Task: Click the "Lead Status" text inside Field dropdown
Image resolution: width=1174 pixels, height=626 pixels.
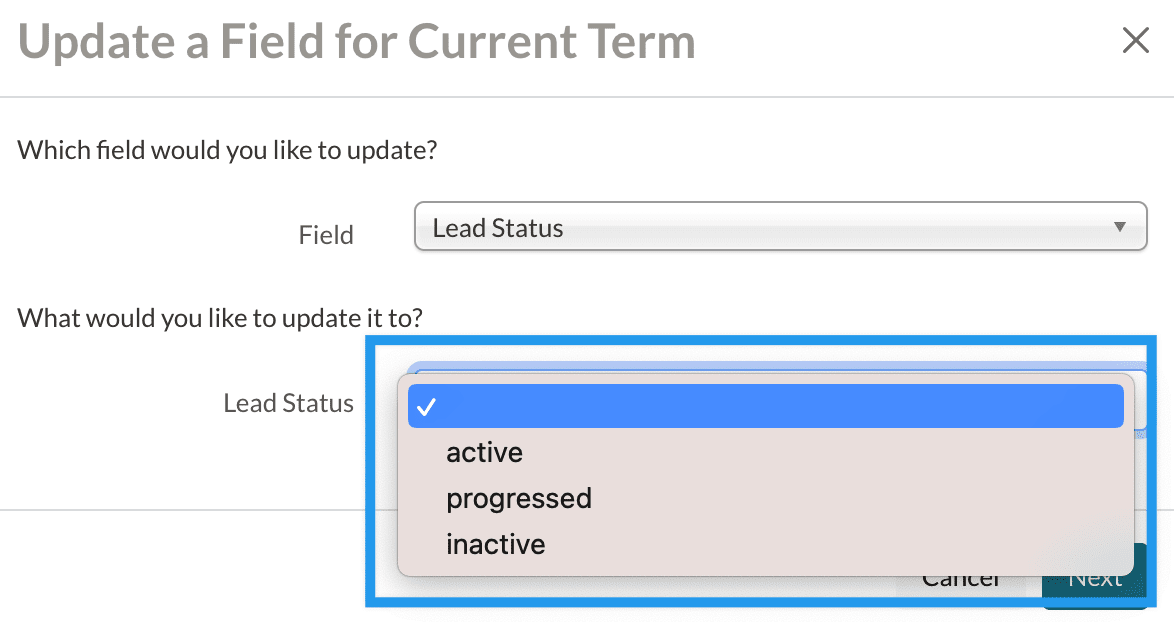Action: [498, 228]
